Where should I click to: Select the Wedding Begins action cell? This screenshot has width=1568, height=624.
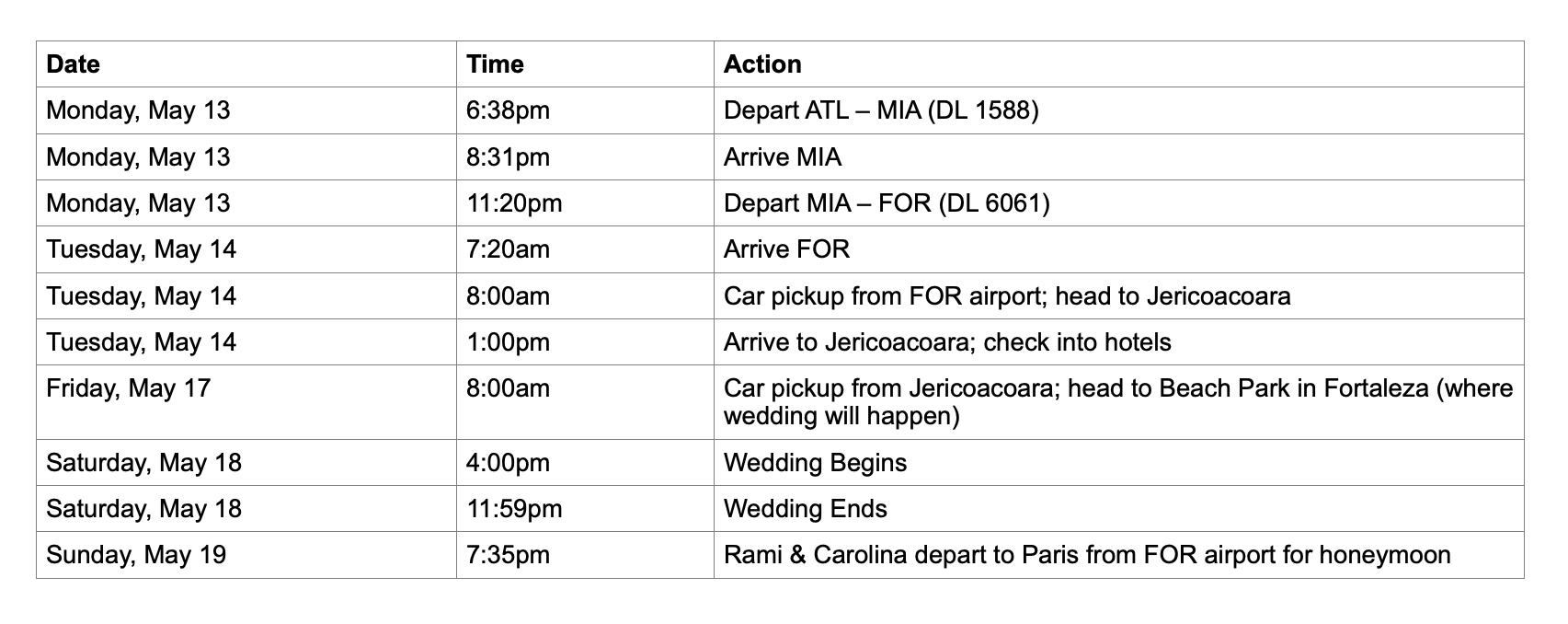coord(1118,462)
